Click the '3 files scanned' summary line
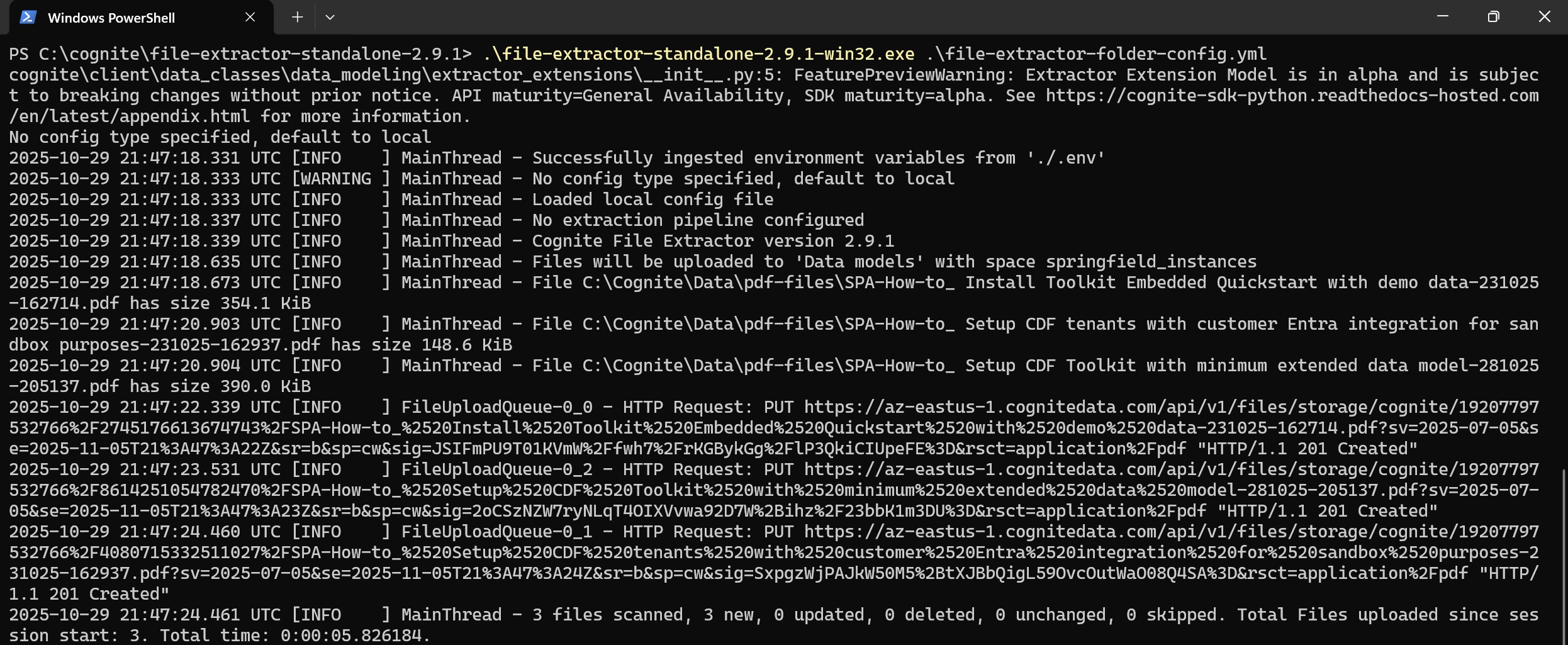 (x=774, y=625)
